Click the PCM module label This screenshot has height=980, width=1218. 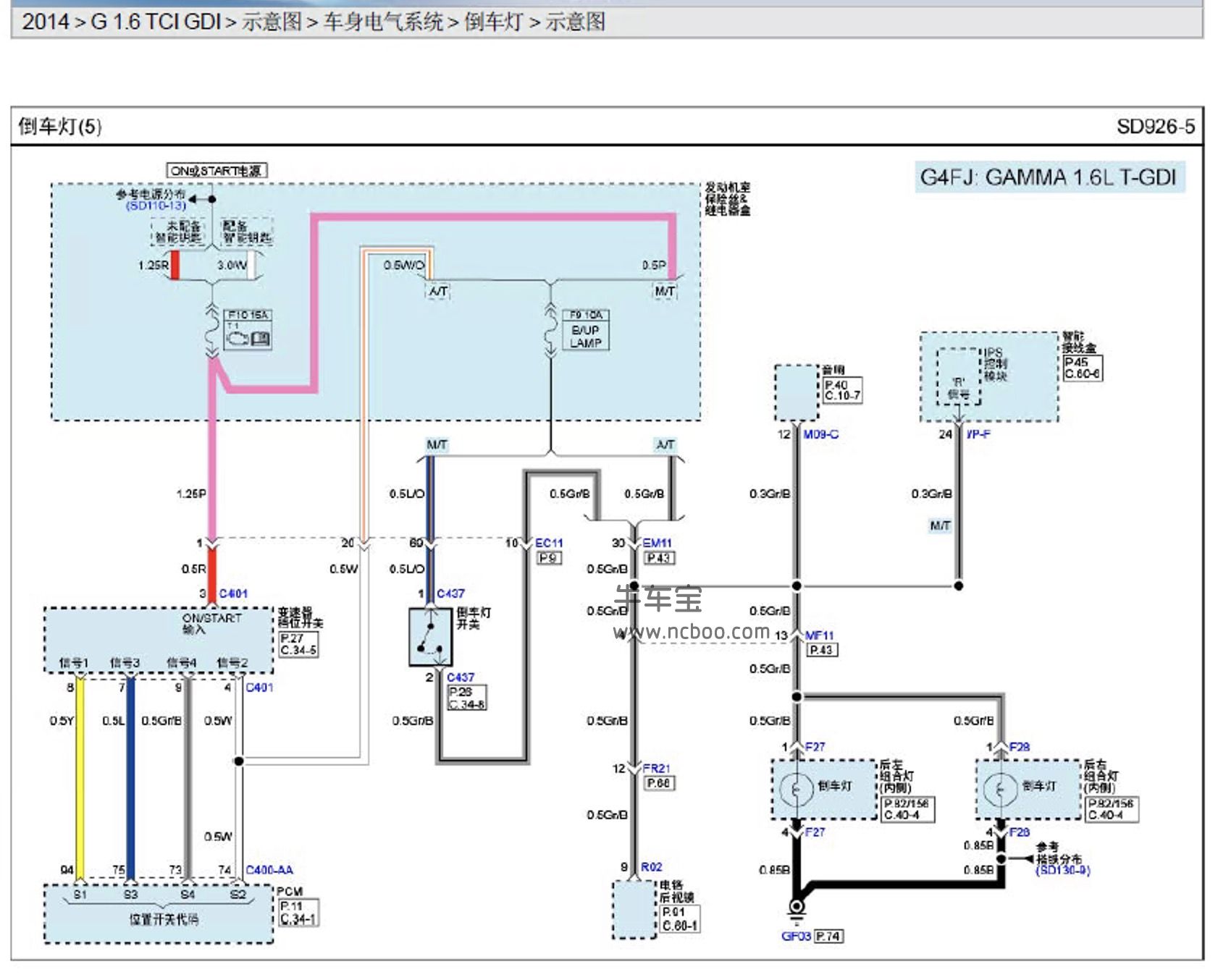tap(290, 892)
